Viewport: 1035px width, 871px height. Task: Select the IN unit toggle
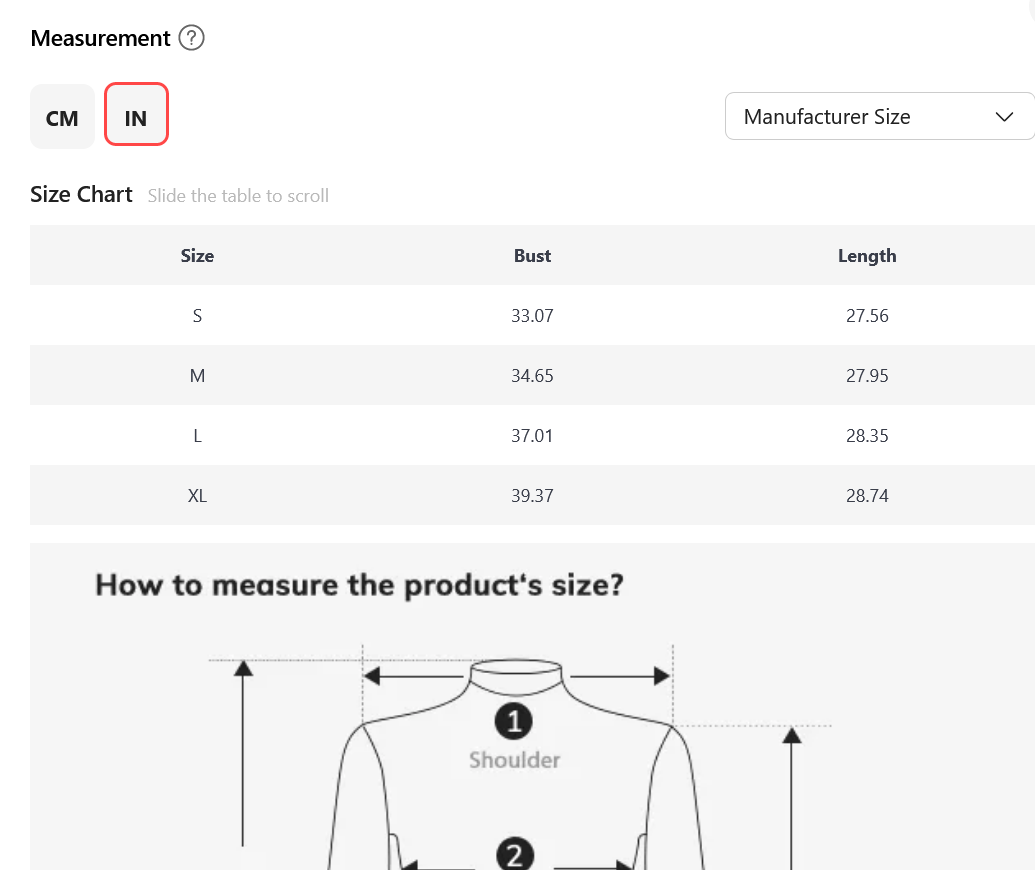tap(136, 114)
